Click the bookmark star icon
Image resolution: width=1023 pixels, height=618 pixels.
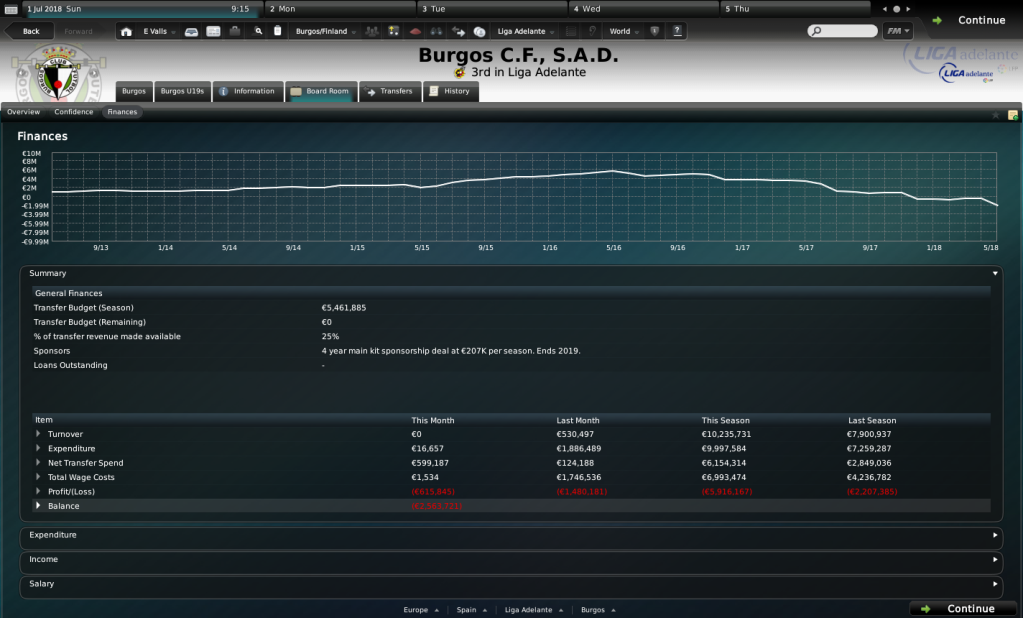pyautogui.click(x=996, y=115)
